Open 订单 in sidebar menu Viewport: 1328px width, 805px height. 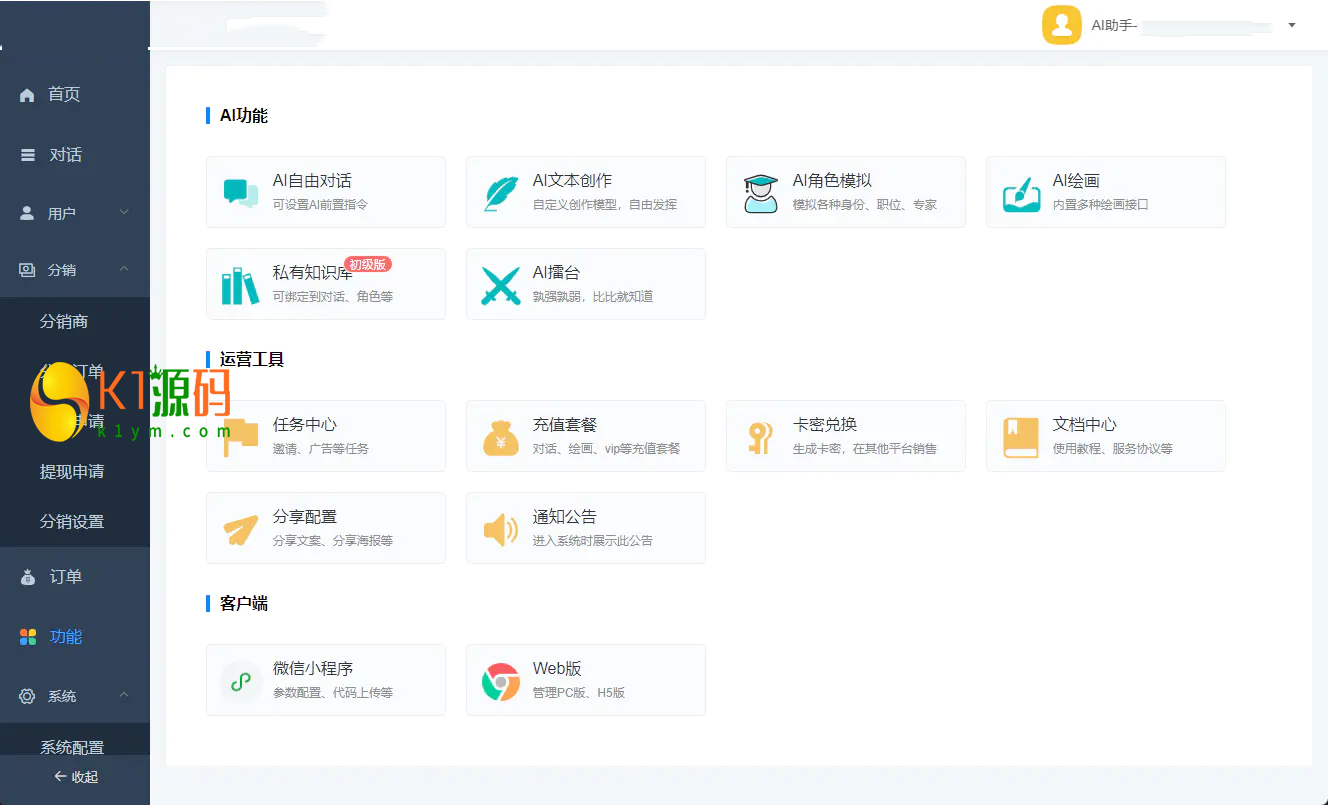[x=65, y=577]
